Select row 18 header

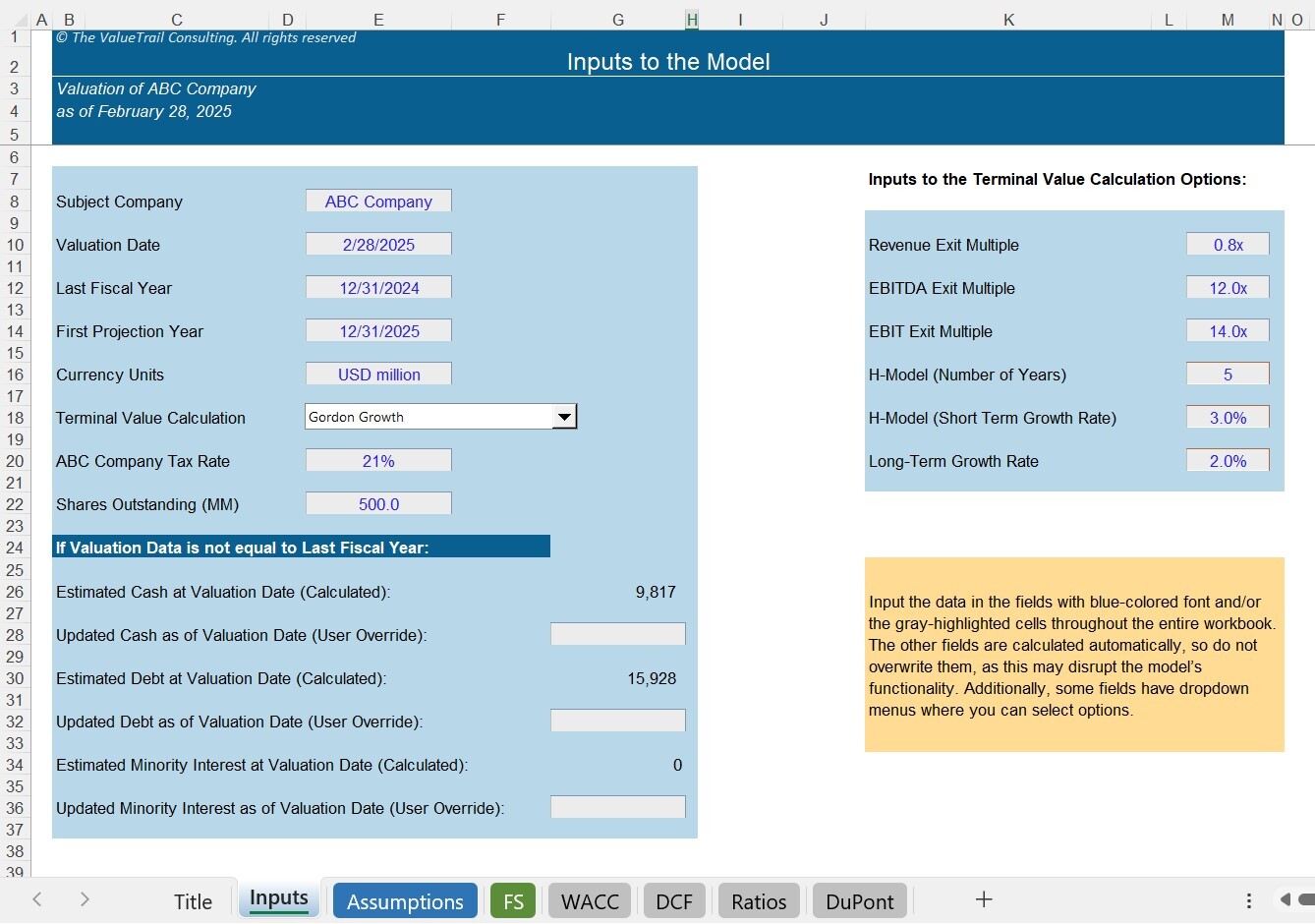pos(15,418)
